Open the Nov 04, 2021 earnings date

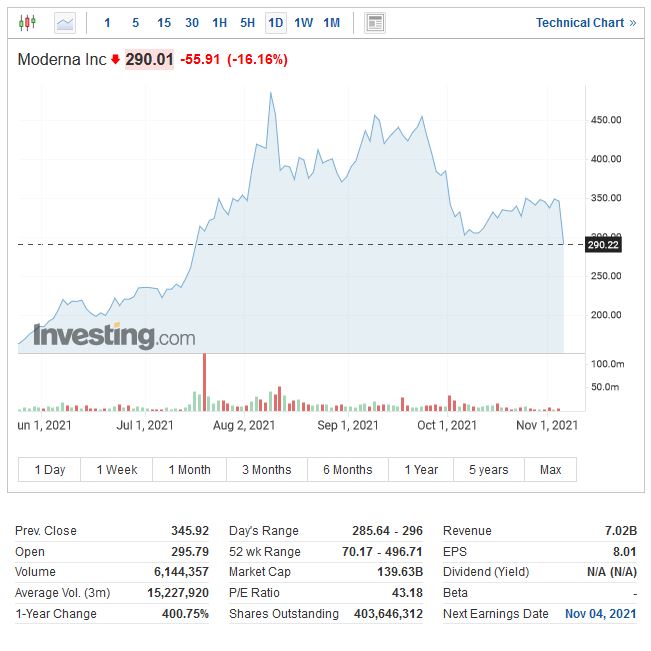[x=600, y=613]
